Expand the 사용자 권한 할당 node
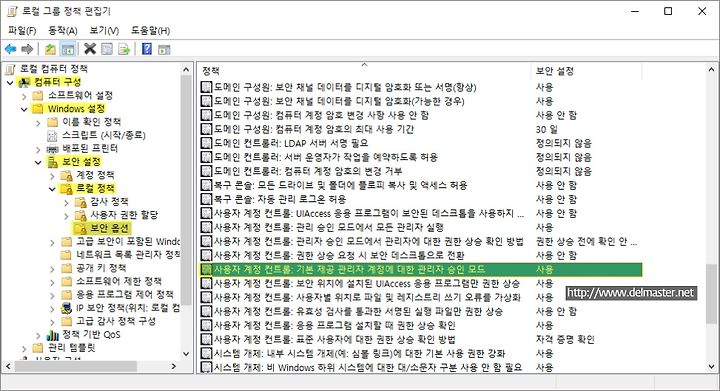The image size is (720, 391). tap(66, 215)
